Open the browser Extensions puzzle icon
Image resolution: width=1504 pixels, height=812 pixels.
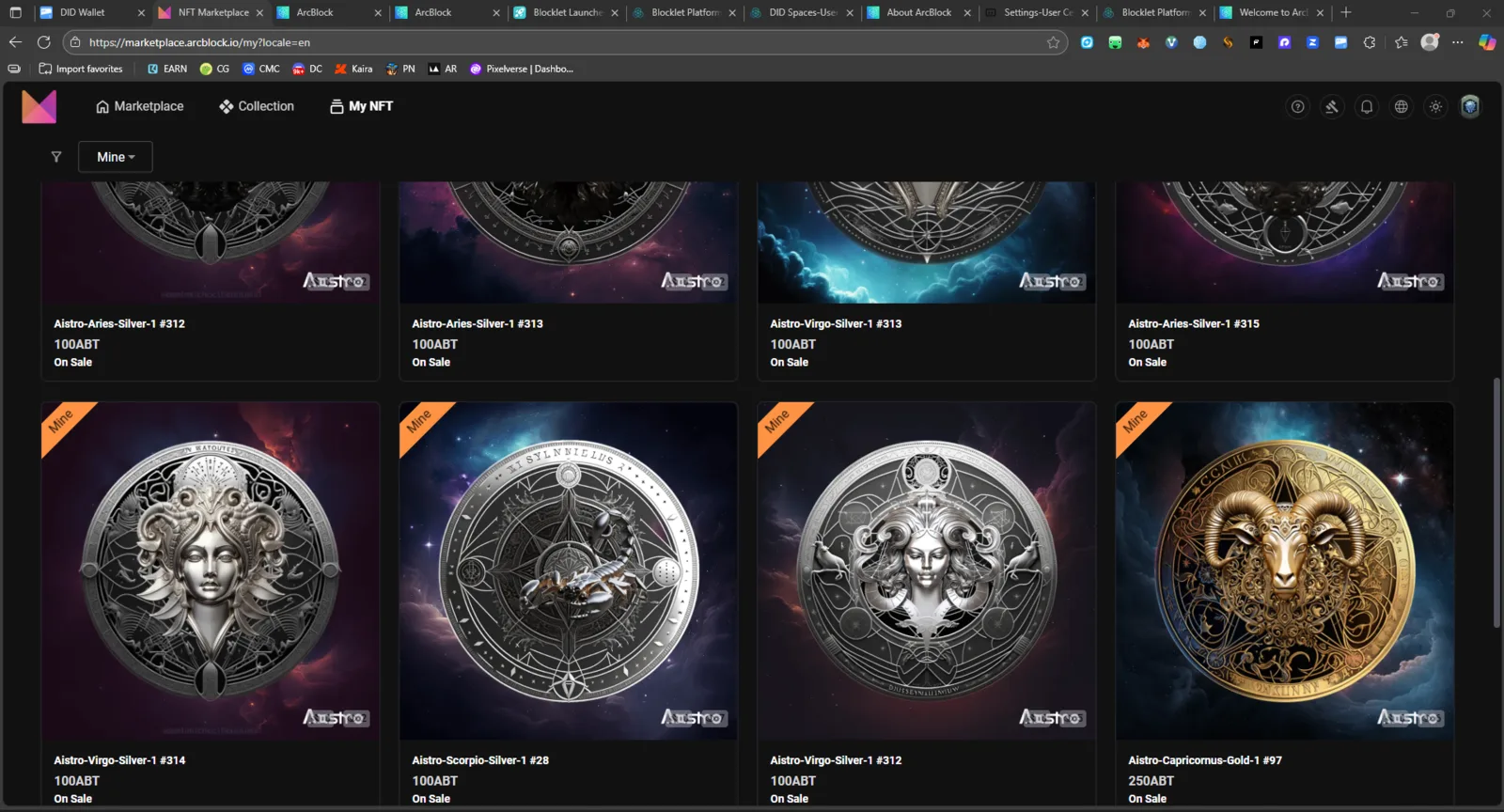pyautogui.click(x=1370, y=42)
